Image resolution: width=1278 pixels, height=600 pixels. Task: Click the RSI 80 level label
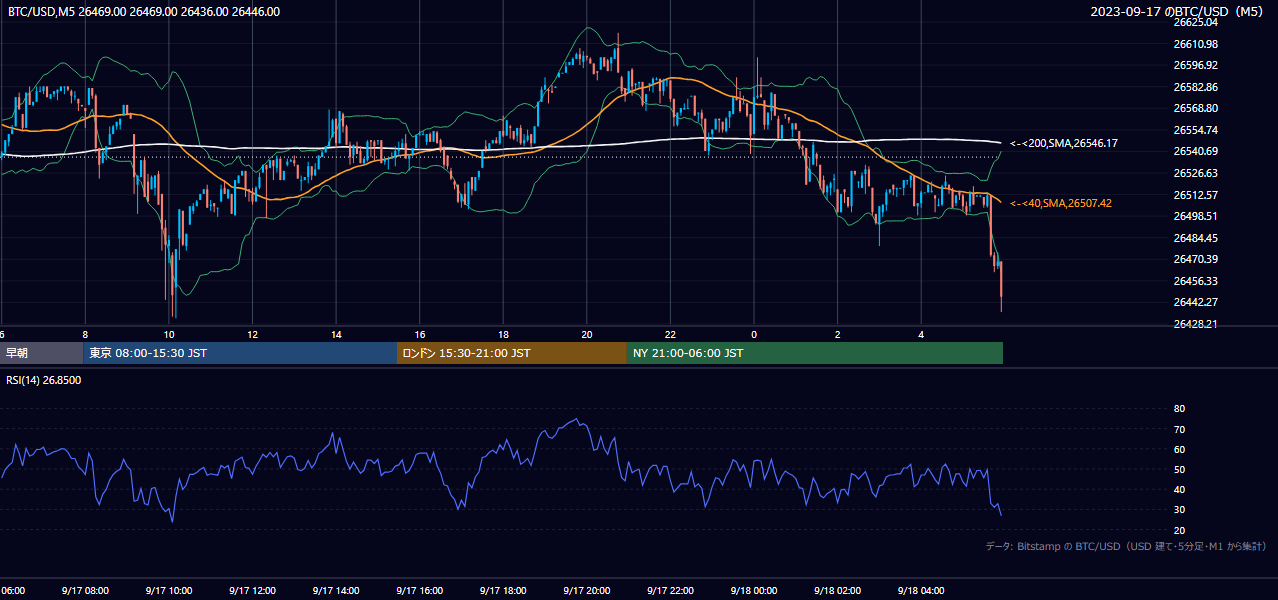(1179, 409)
